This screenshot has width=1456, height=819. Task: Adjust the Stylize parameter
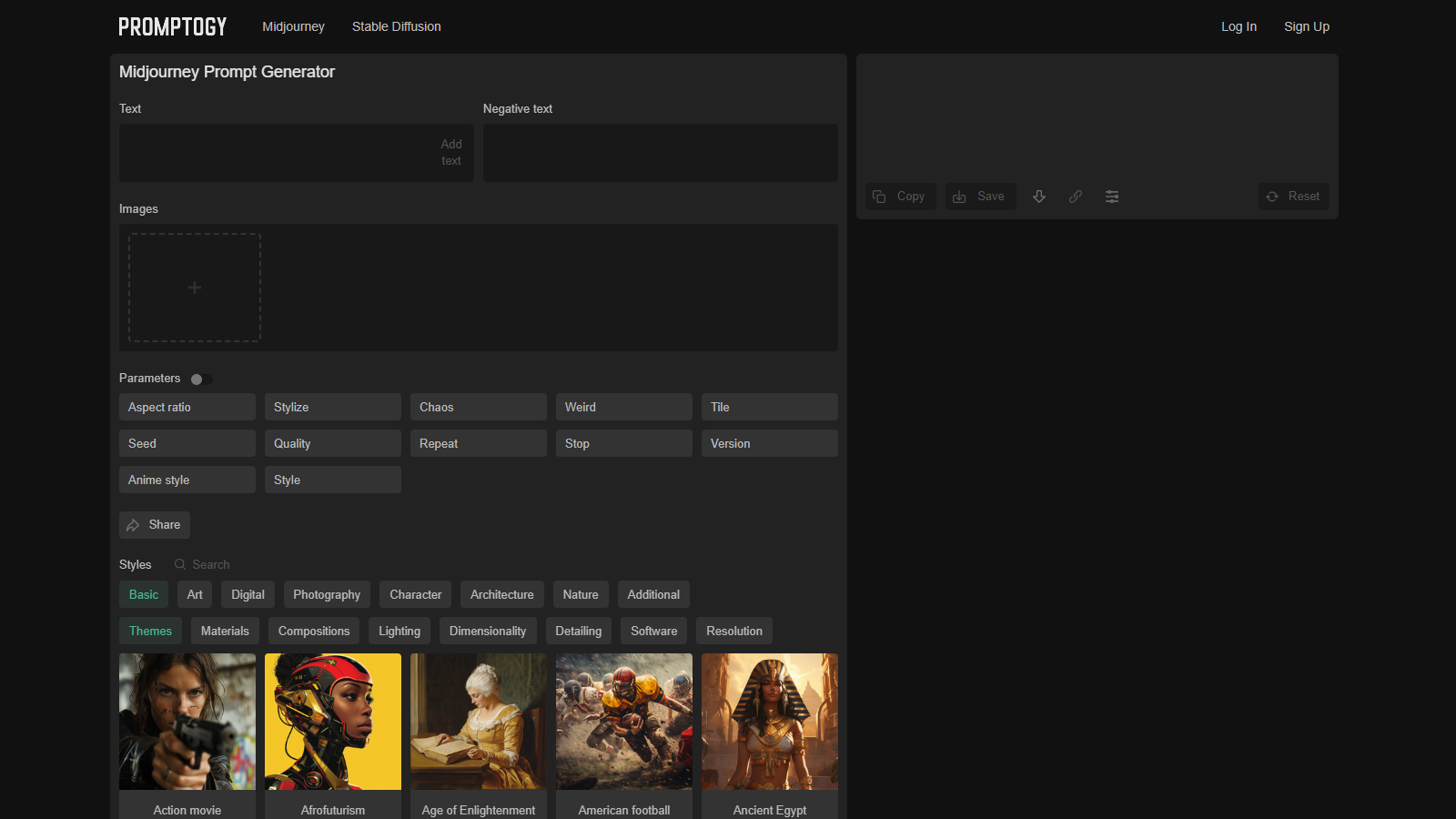332,407
